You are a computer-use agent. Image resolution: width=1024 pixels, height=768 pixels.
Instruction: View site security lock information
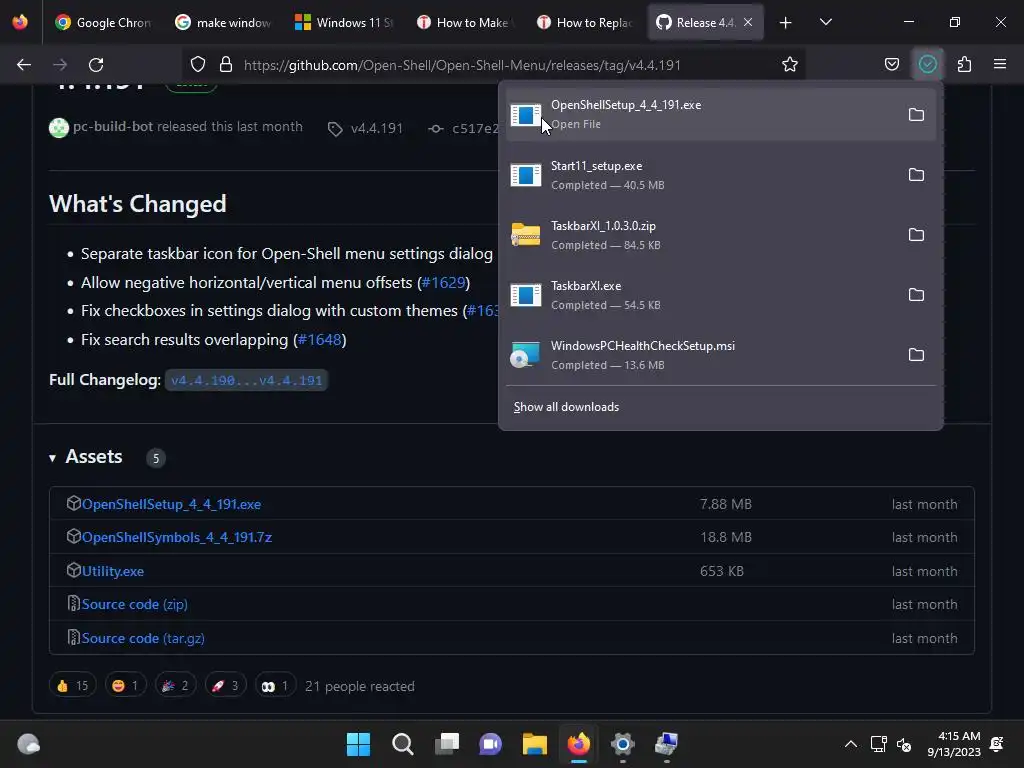[226, 65]
